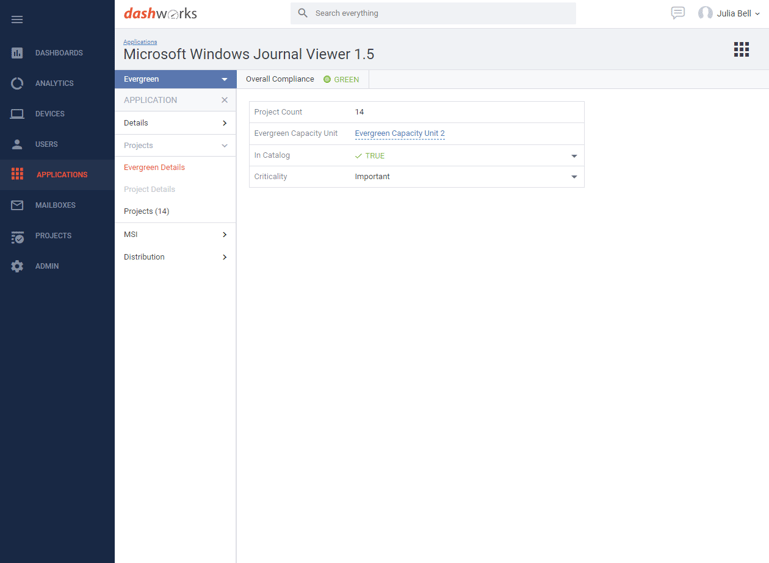This screenshot has width=769, height=563.
Task: Click Julia Bell's avatar icon
Action: click(x=705, y=13)
